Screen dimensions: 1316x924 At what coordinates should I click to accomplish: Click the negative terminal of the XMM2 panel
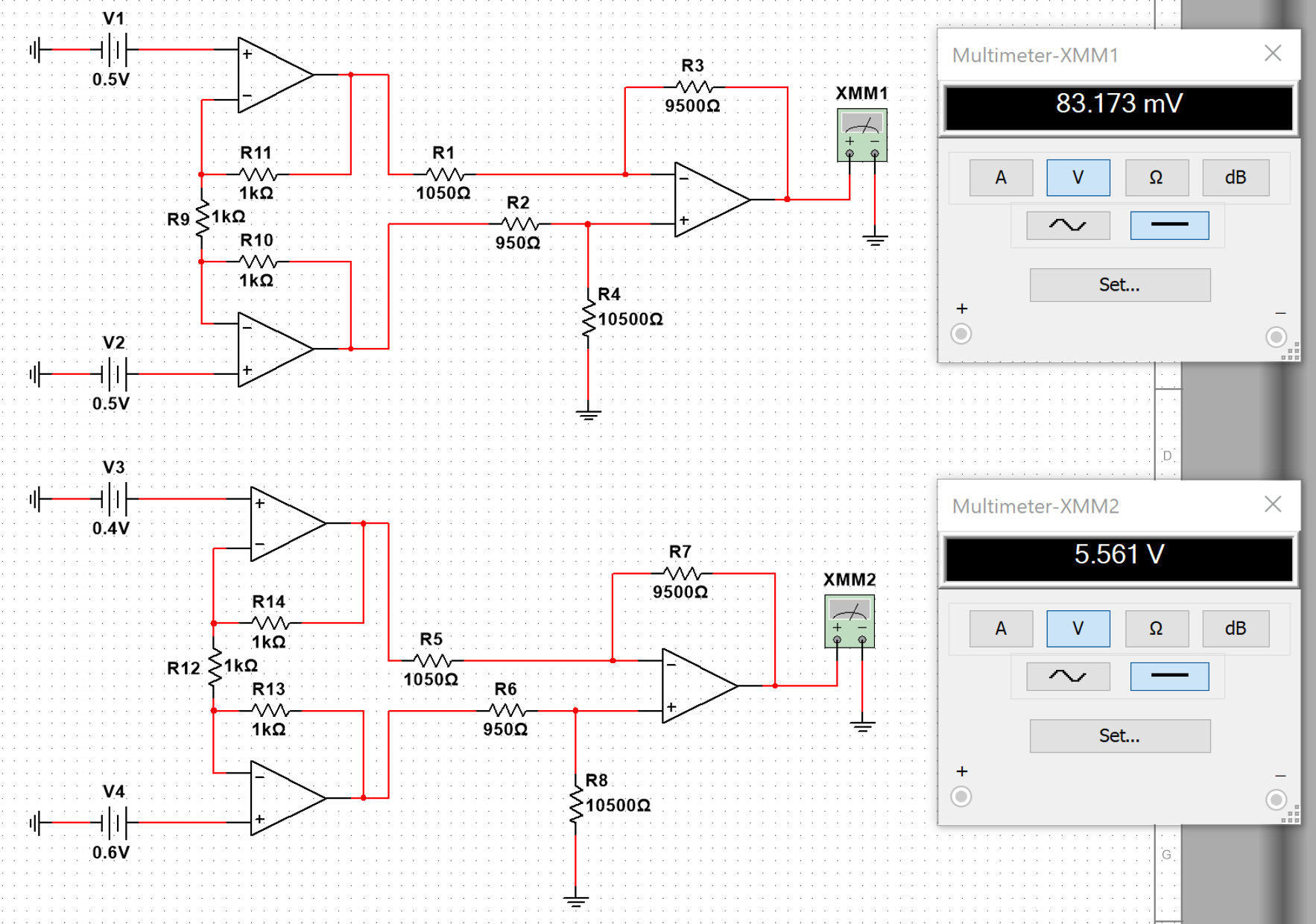pyautogui.click(x=1276, y=800)
